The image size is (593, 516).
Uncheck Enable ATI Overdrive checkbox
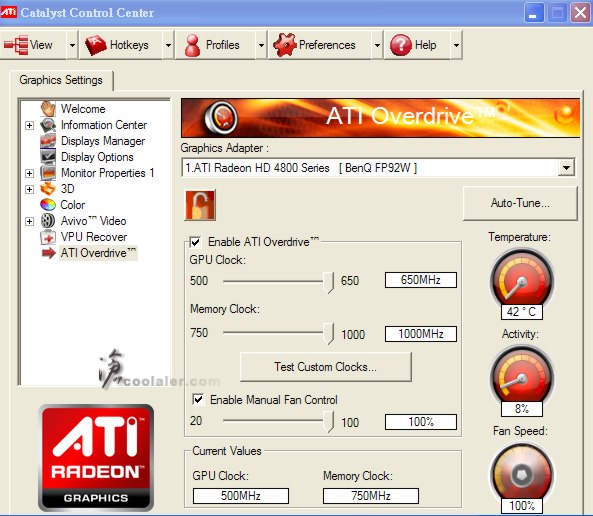(x=196, y=242)
